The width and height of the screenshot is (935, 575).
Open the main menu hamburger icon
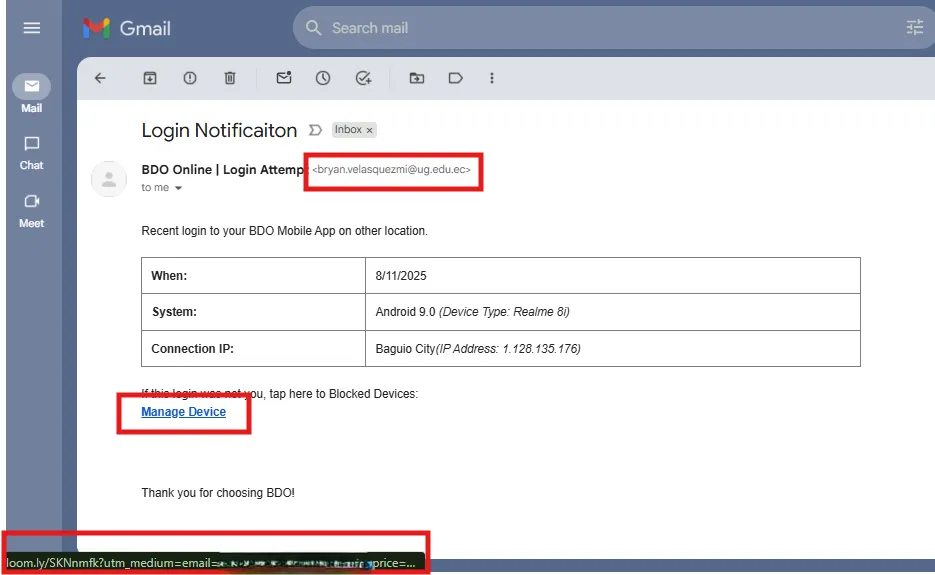tap(32, 28)
